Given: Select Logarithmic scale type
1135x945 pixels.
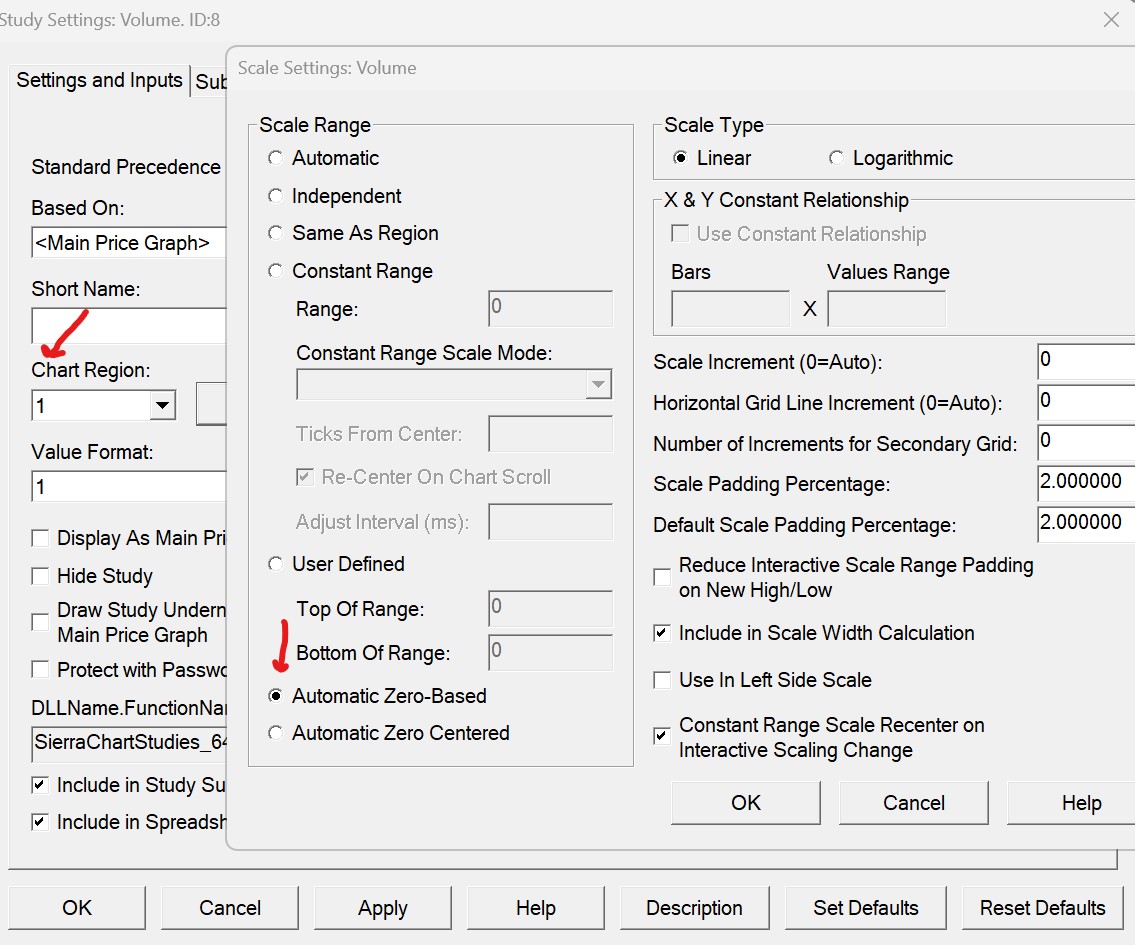Looking at the screenshot, I should pos(836,159).
